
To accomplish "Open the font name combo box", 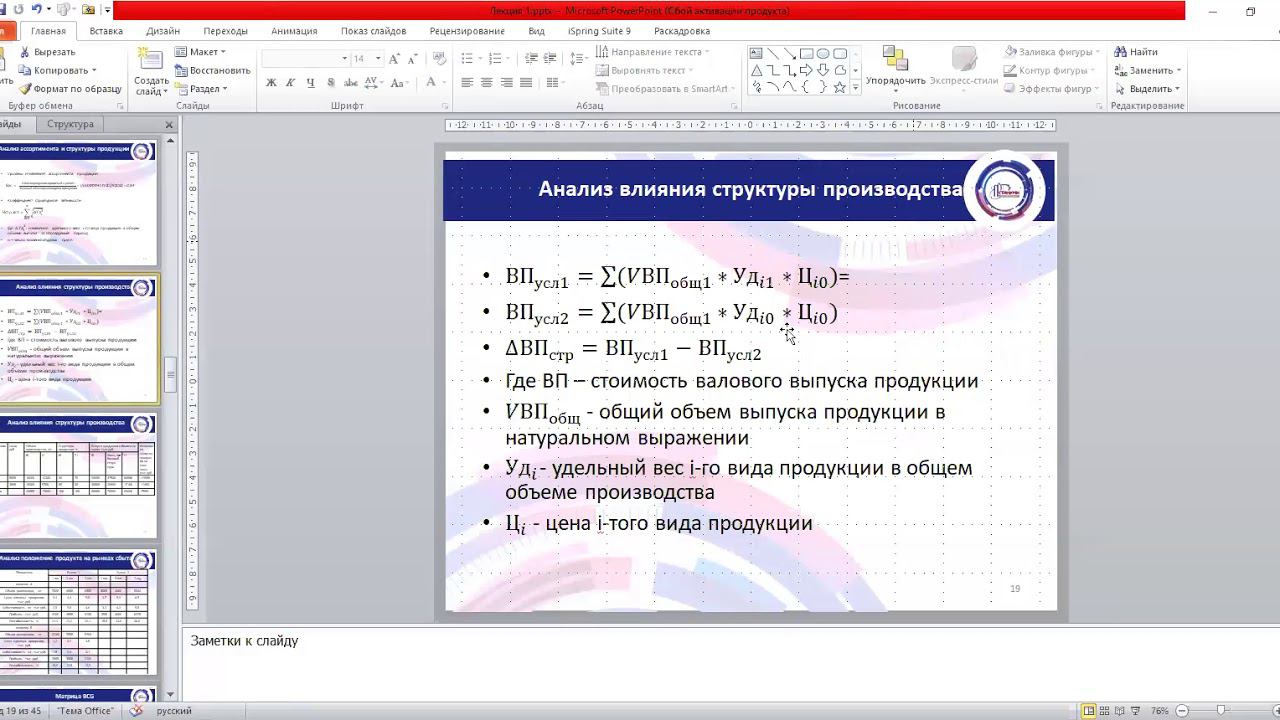I will coord(305,59).
